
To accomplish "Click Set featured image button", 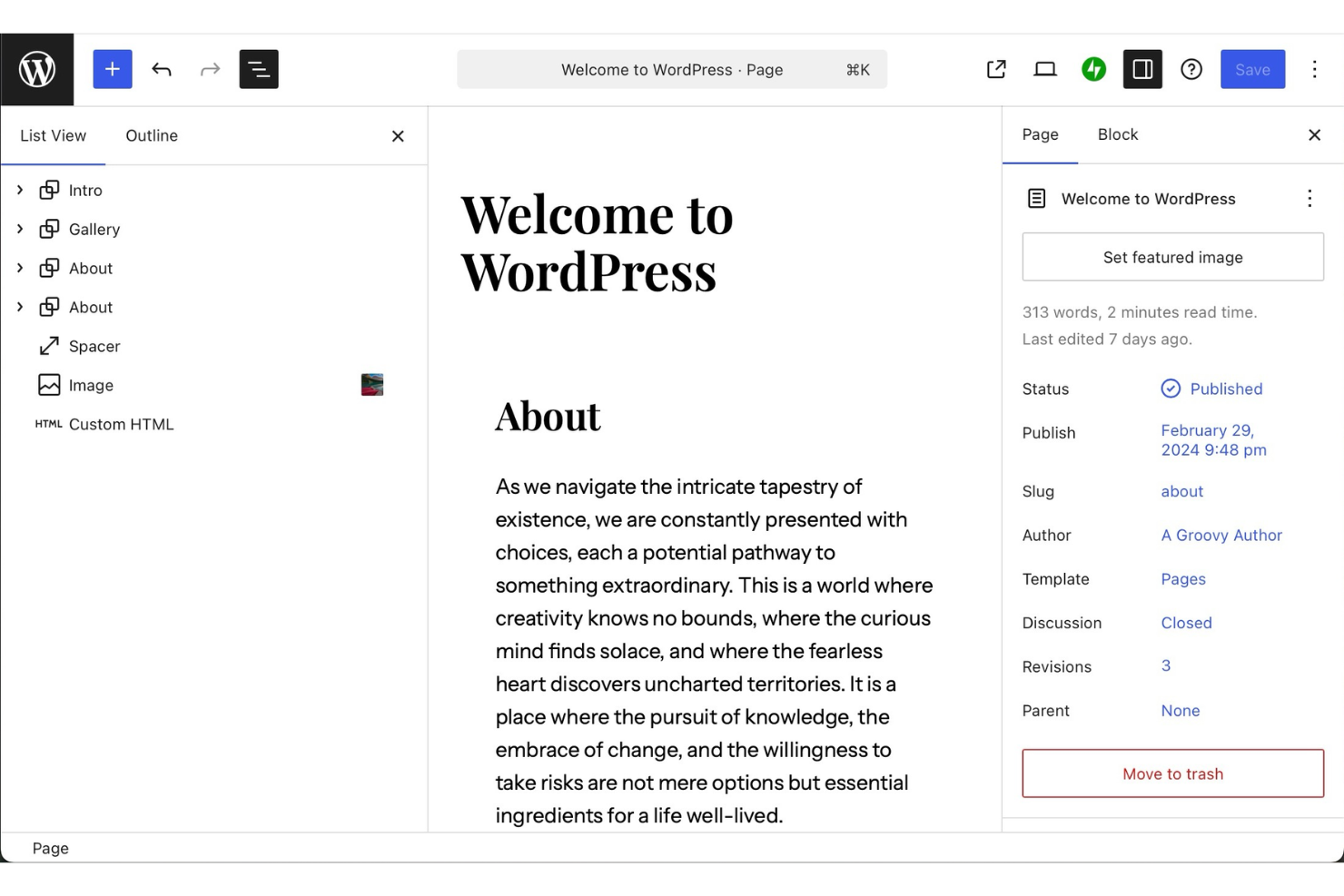I will [1173, 257].
